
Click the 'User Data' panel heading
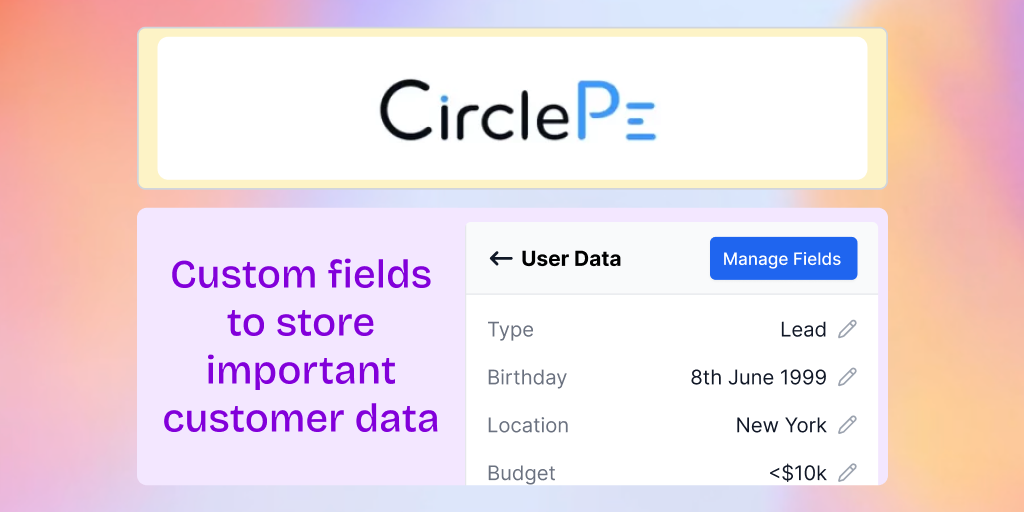point(571,259)
